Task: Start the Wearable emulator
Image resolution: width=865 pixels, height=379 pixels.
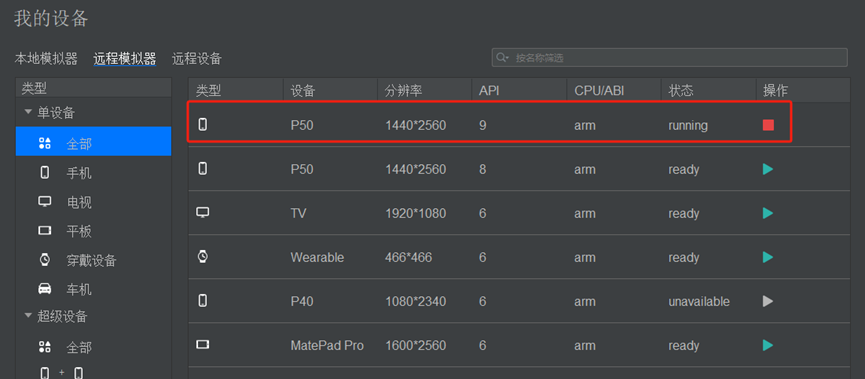Action: coord(768,257)
